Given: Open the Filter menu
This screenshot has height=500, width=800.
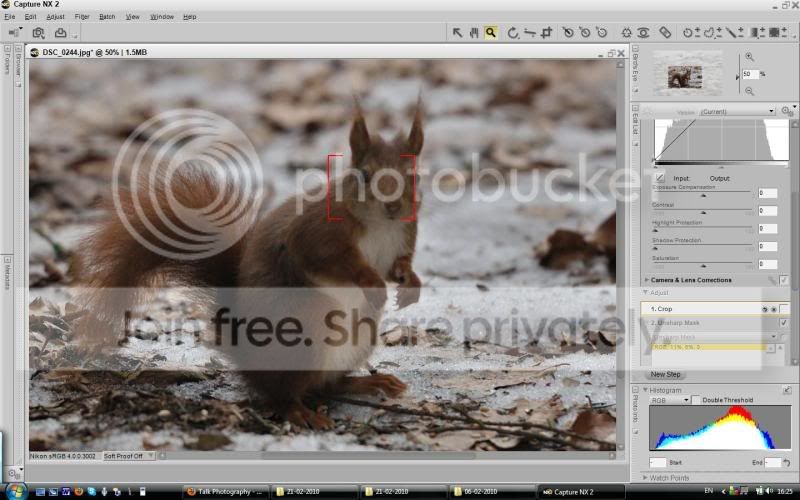Looking at the screenshot, I should pyautogui.click(x=82, y=17).
